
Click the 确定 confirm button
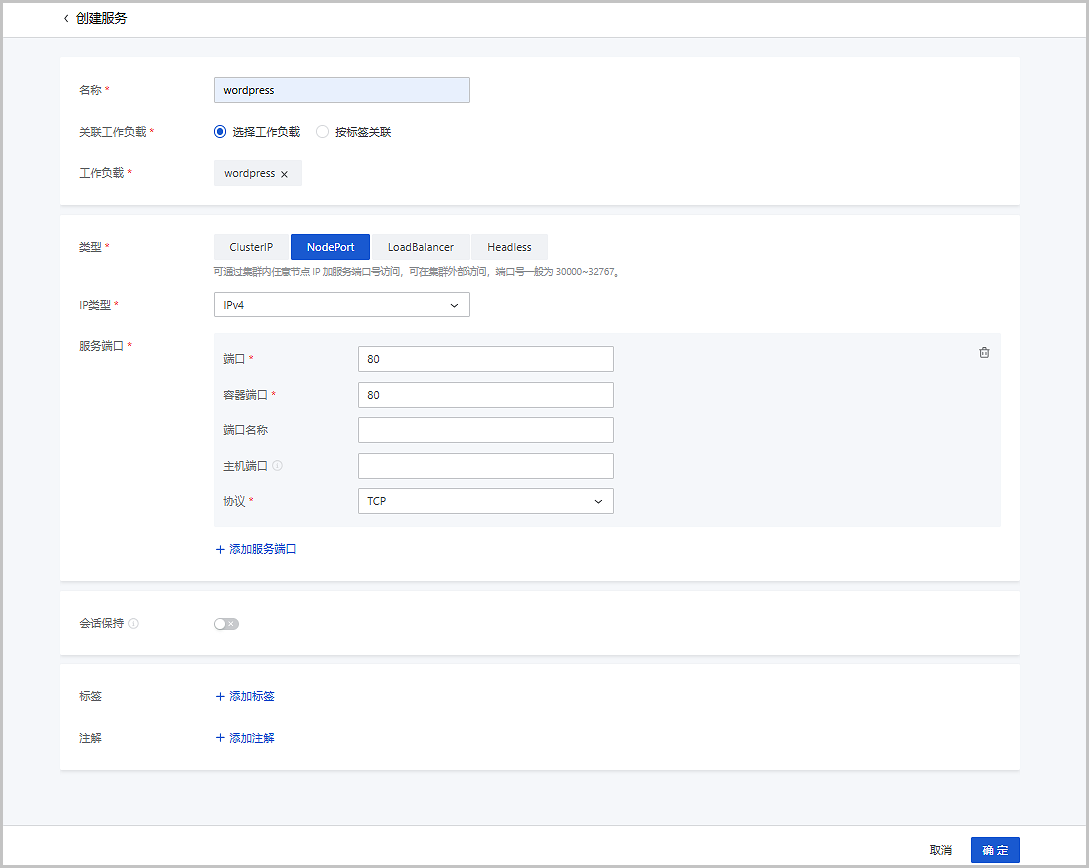[995, 849]
